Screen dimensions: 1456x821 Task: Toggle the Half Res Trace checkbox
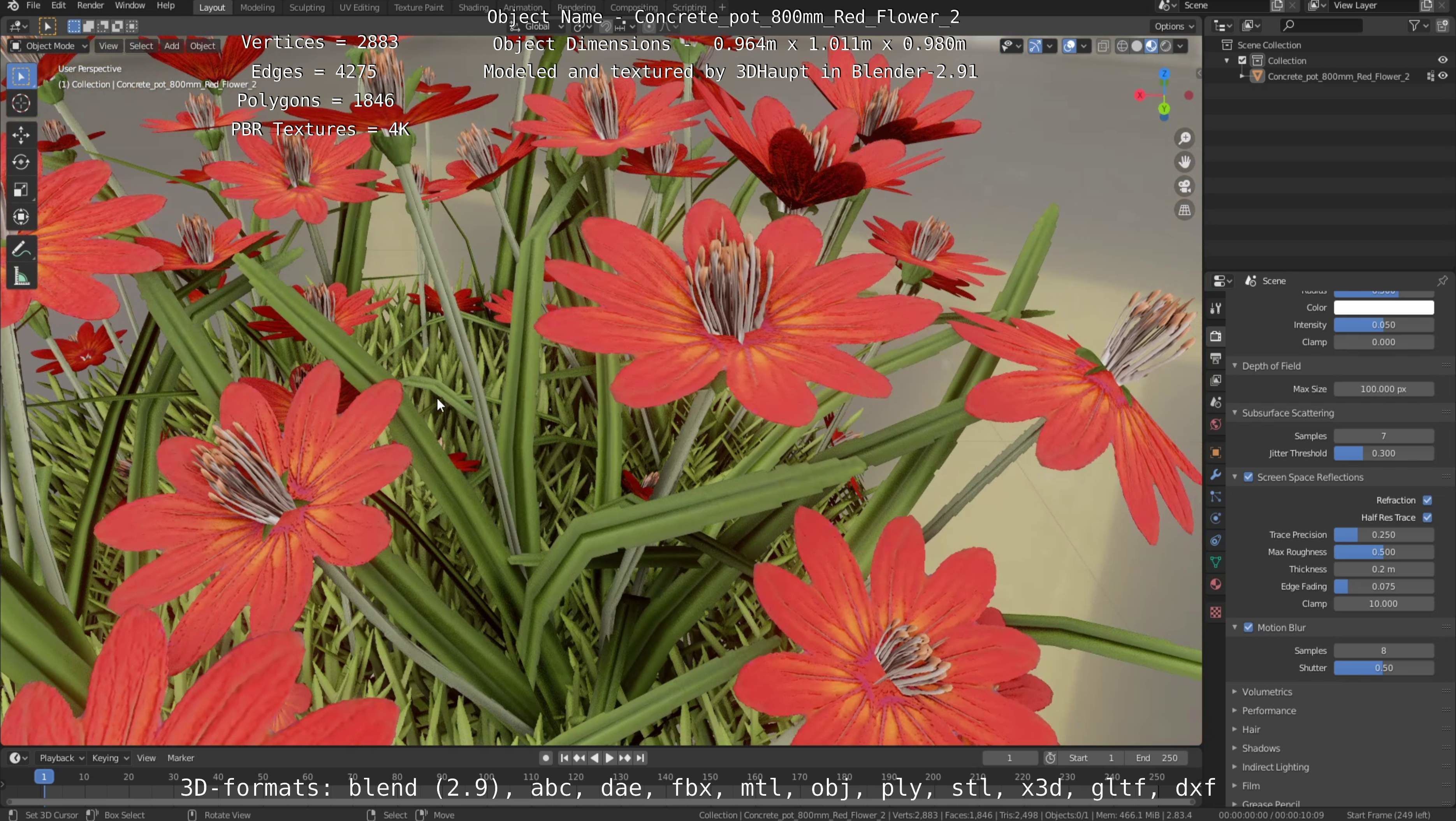(1427, 518)
